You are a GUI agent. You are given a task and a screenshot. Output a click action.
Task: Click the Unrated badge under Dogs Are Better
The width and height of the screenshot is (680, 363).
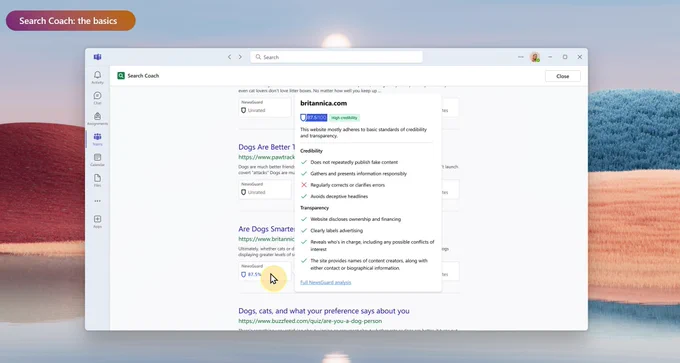click(253, 192)
